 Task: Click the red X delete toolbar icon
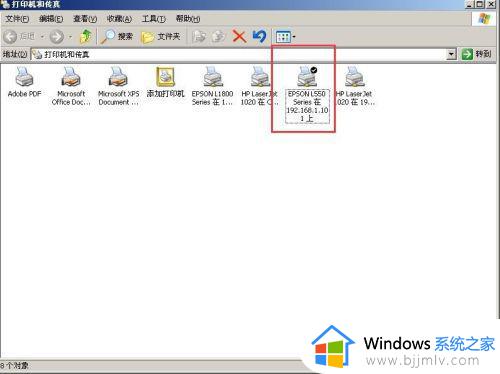click(x=239, y=36)
